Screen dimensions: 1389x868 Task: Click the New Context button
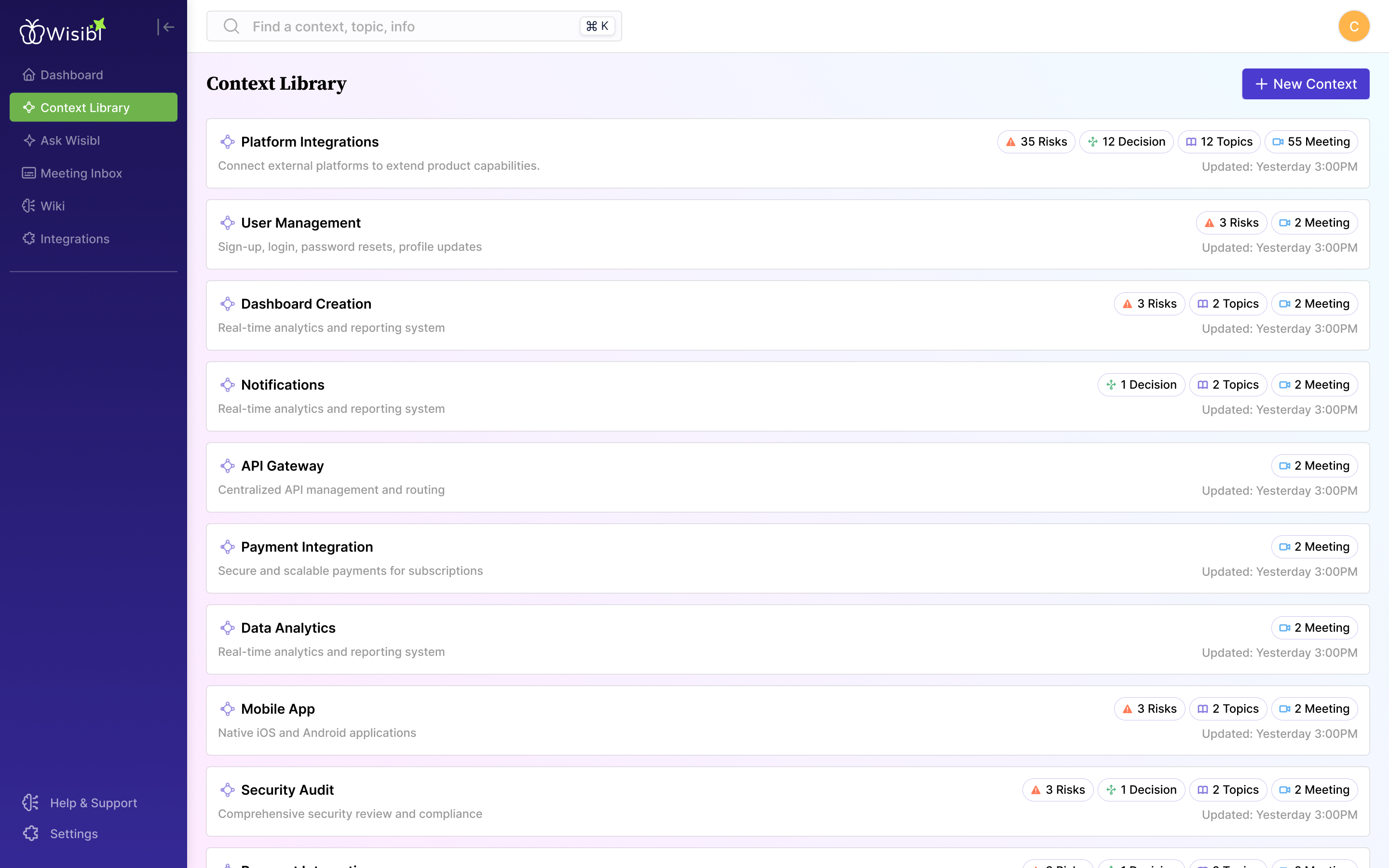coord(1305,84)
